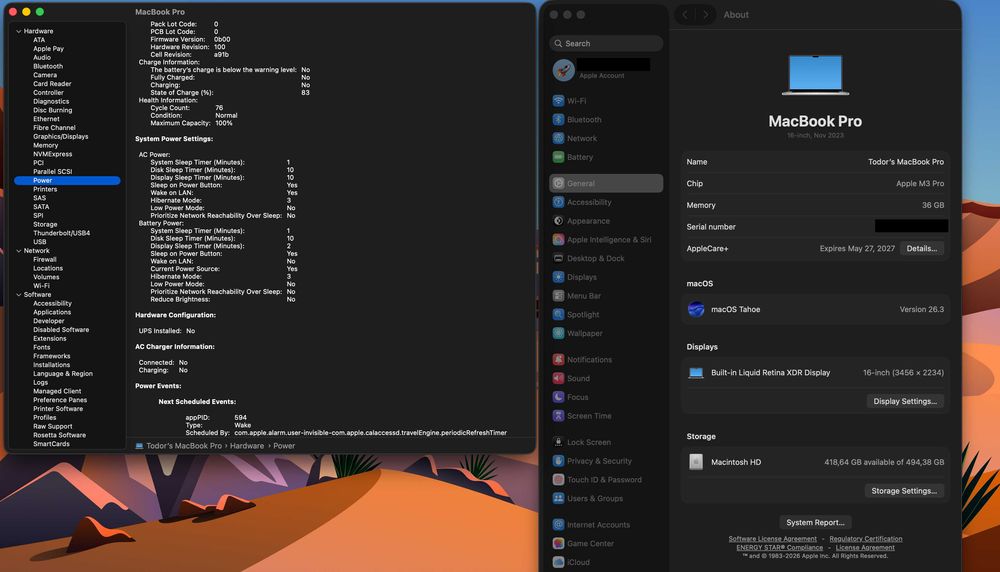Select Firewall under Network tree
1000x572 pixels.
45,260
